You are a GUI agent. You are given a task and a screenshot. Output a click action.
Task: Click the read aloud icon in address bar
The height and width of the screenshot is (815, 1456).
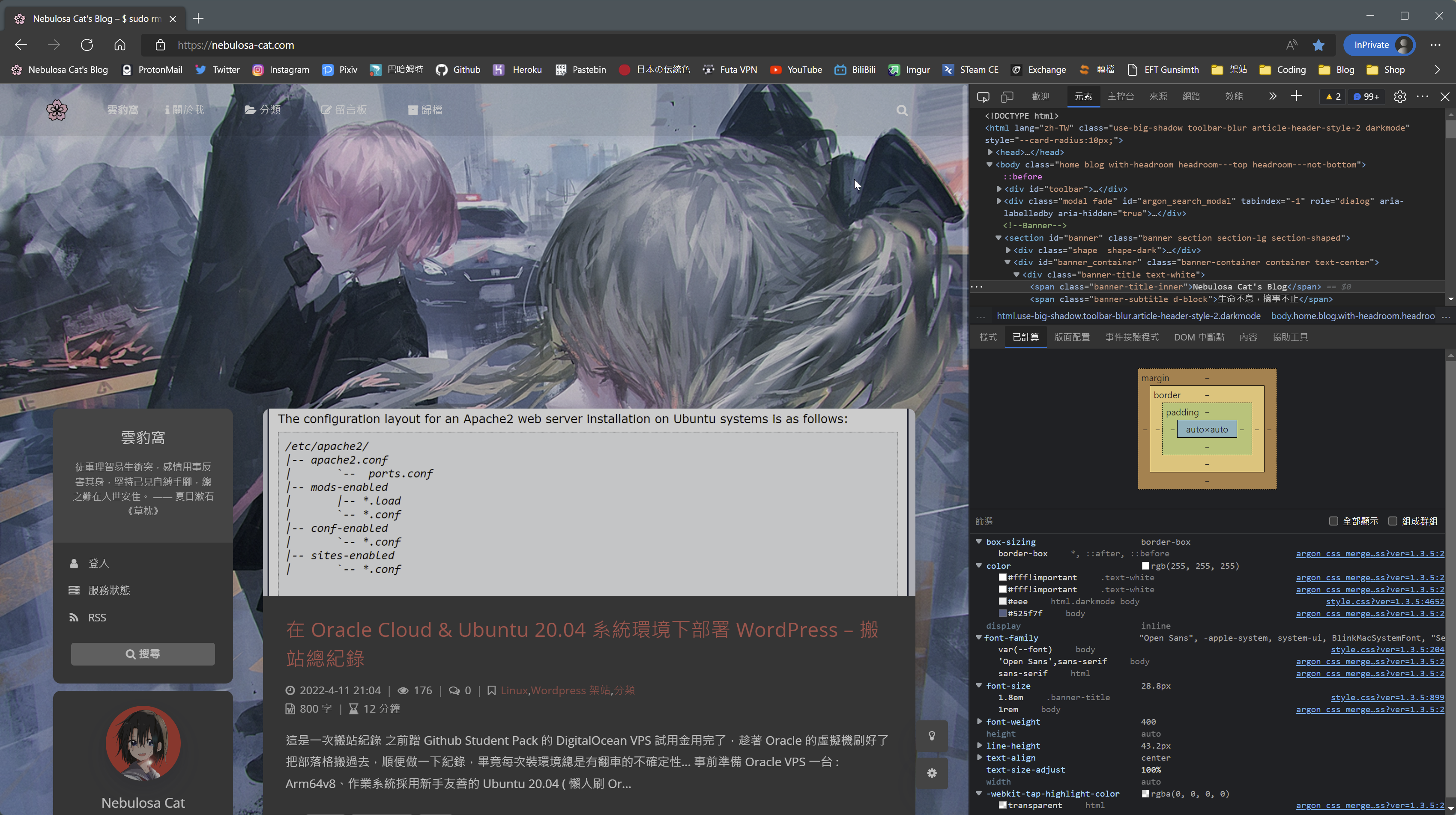(x=1292, y=45)
